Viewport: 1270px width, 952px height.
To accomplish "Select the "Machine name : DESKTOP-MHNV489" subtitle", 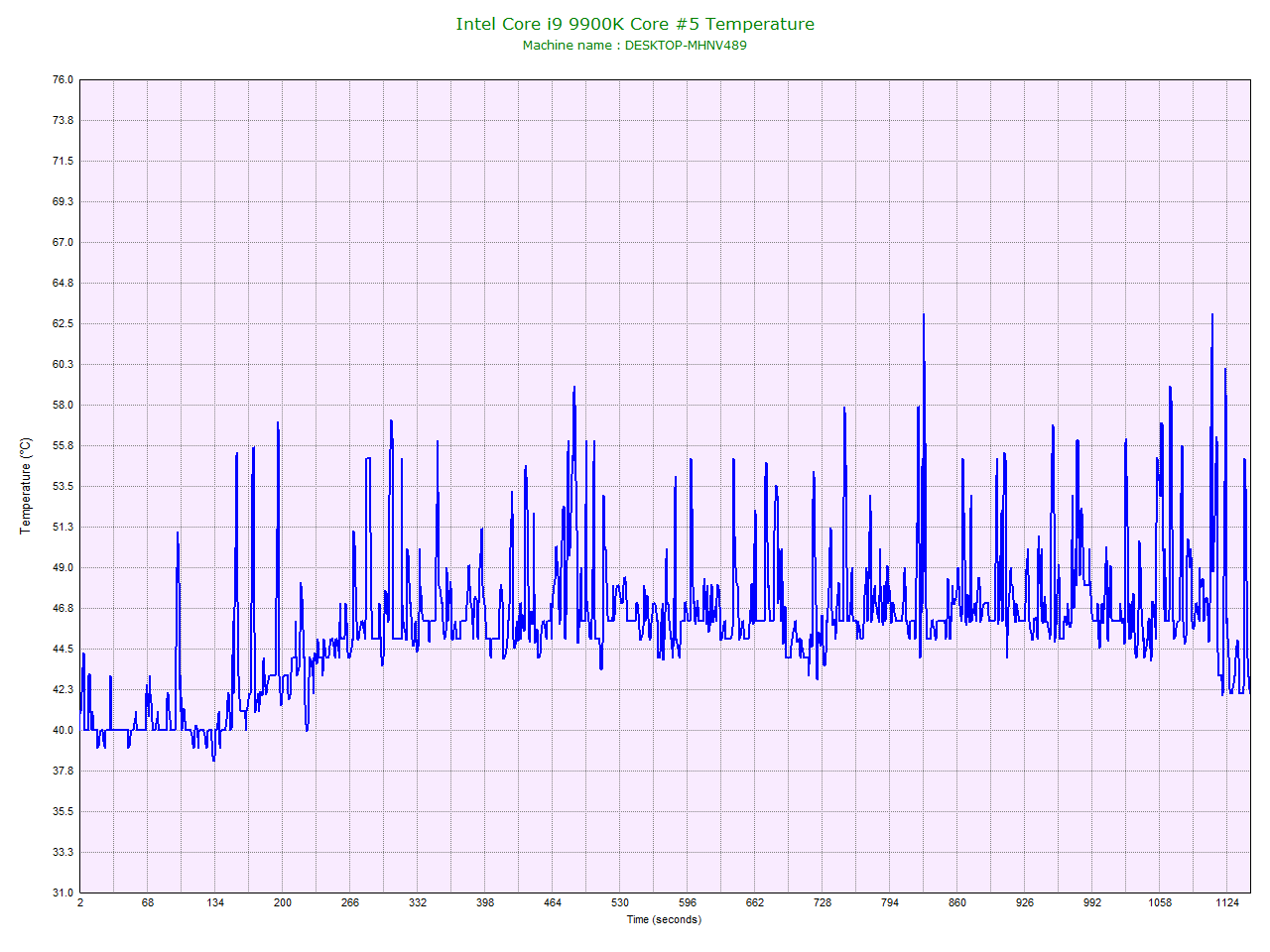I will click(635, 45).
